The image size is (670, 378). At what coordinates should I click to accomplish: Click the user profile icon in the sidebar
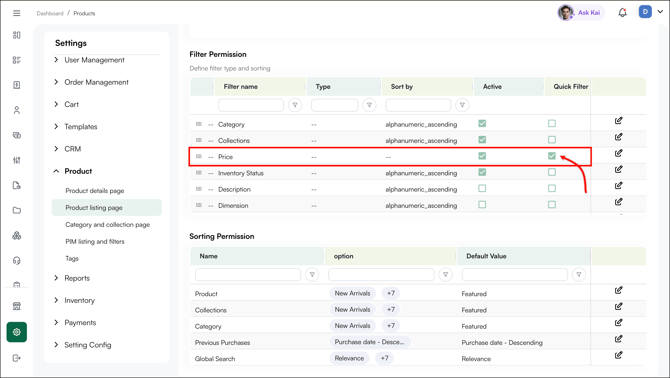click(17, 110)
